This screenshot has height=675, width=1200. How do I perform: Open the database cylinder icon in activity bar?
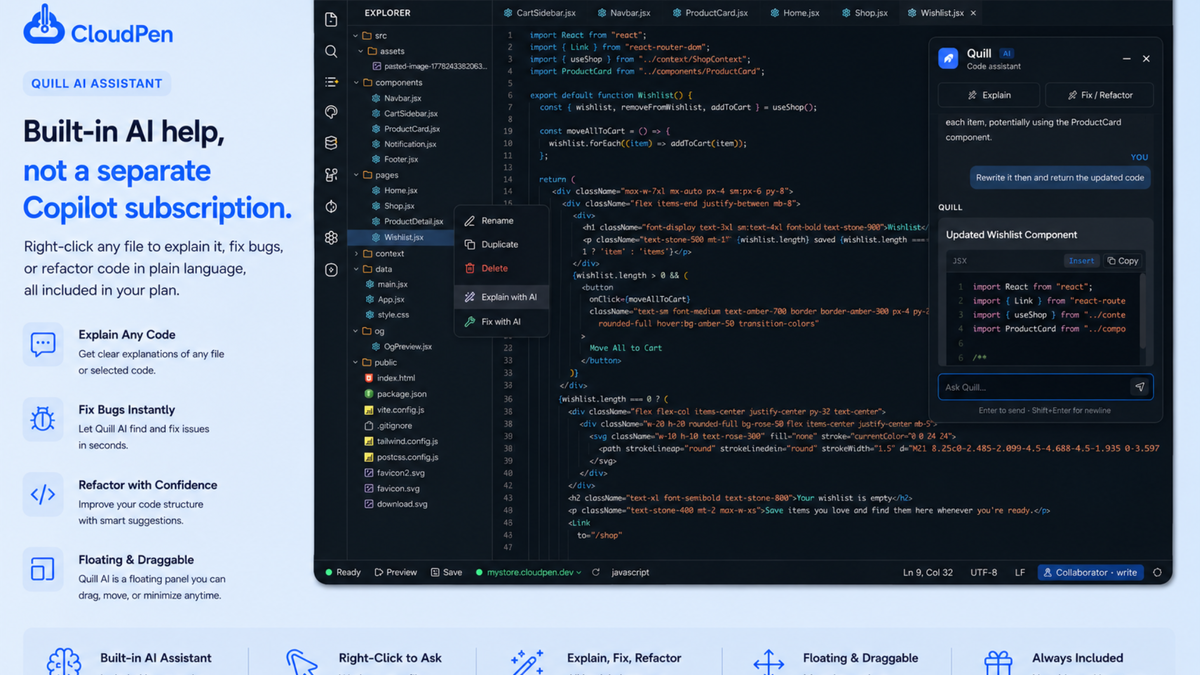(331, 143)
